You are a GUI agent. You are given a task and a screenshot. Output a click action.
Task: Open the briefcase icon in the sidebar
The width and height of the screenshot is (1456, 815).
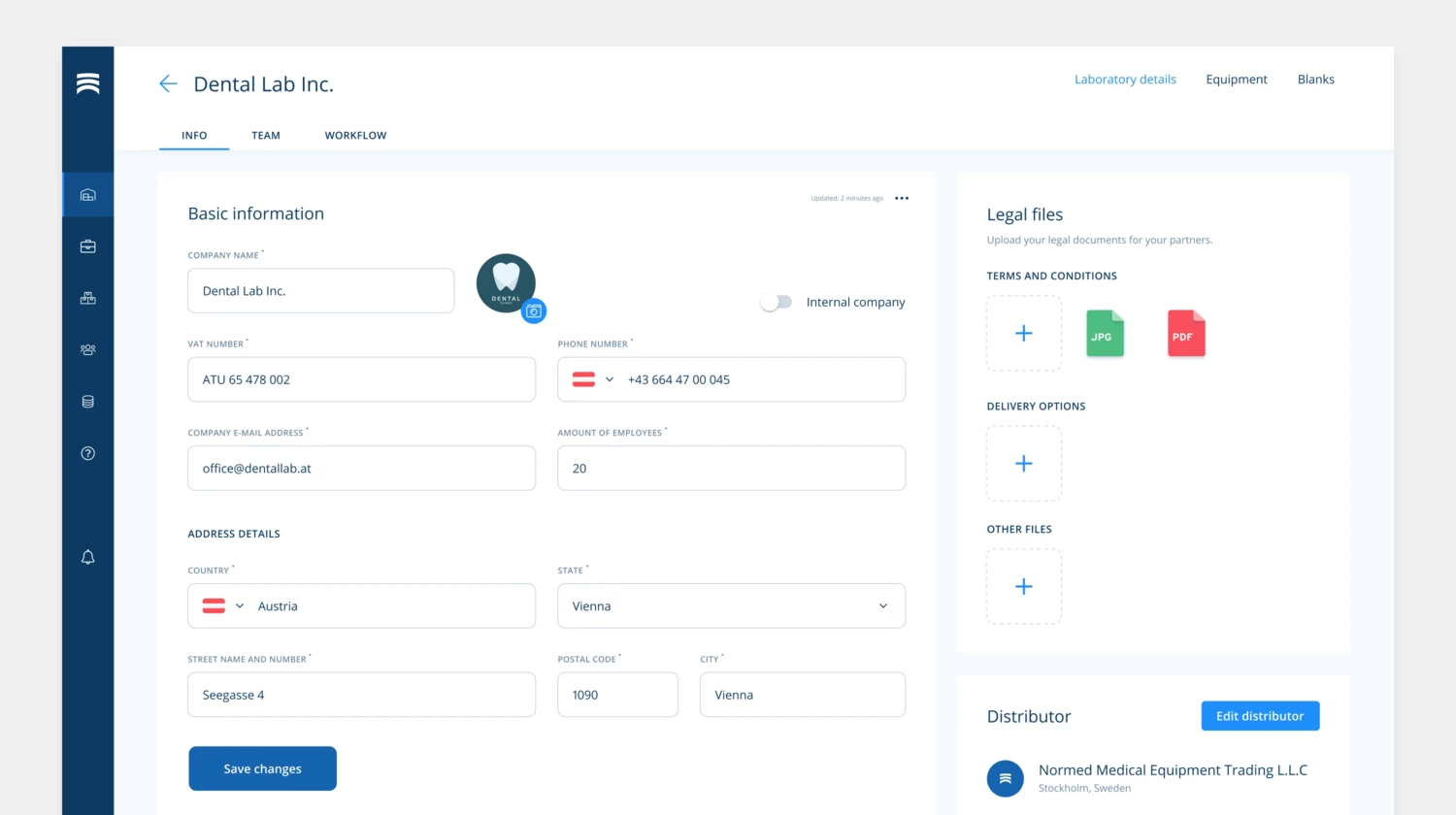coord(88,246)
